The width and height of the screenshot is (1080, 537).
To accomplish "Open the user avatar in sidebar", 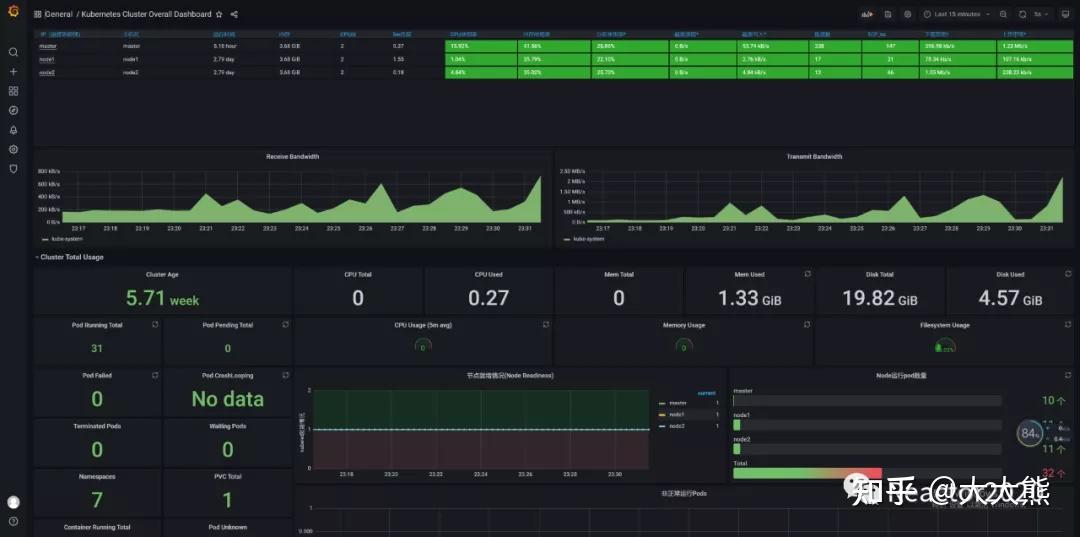I will coord(13,502).
